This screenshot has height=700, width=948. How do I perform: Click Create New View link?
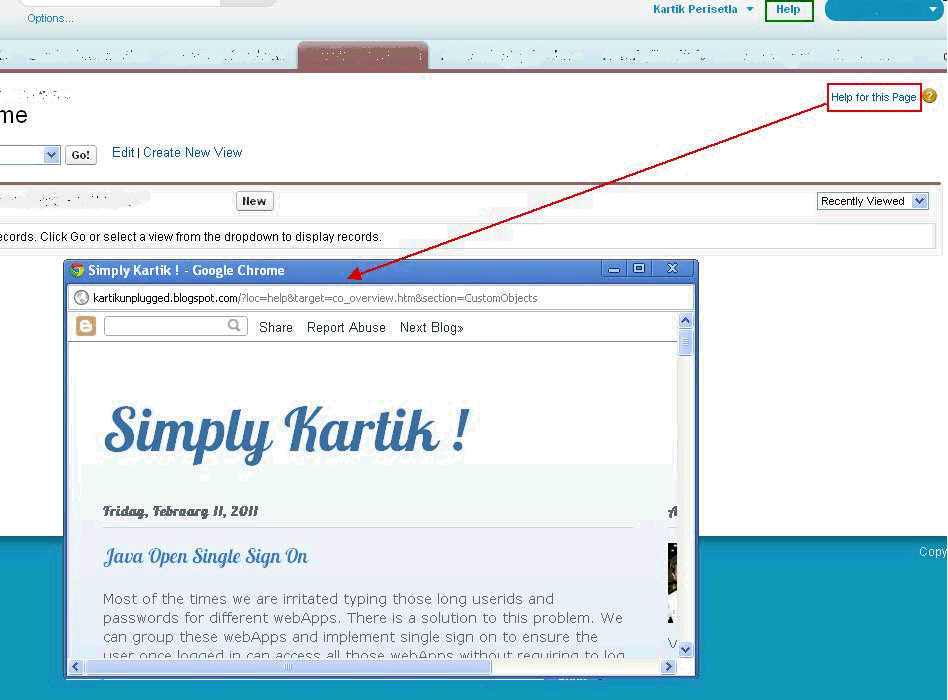192,152
